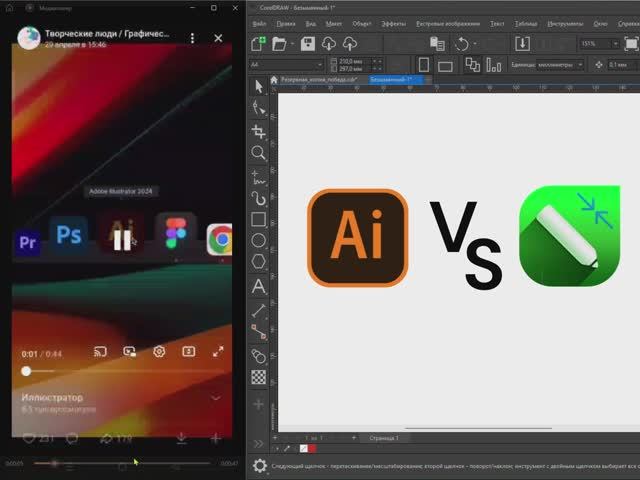This screenshot has width=640, height=480.
Task: Click the Import icon in toolbar
Action: point(522,43)
